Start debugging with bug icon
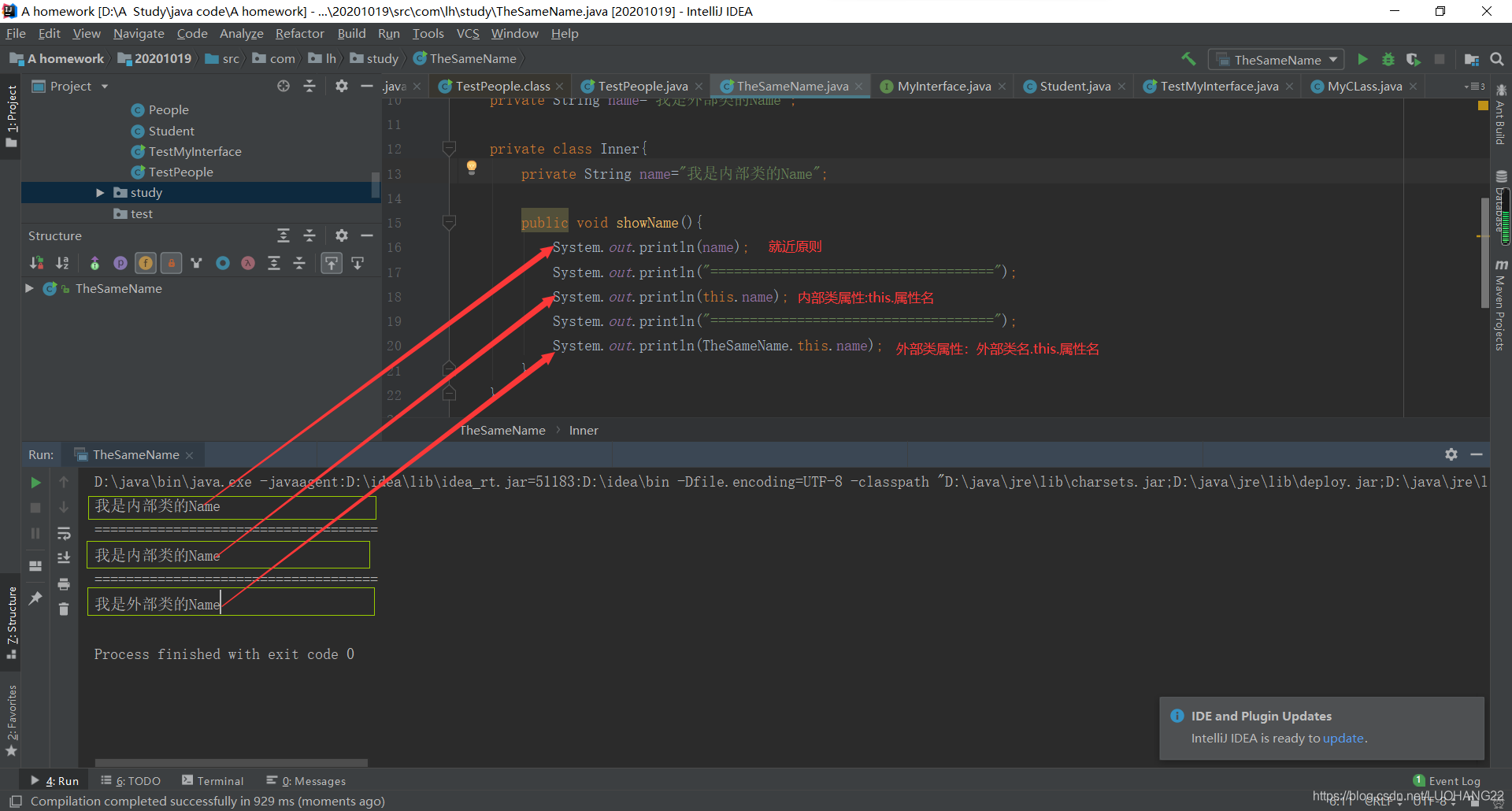The height and width of the screenshot is (811, 1512). point(1388,59)
